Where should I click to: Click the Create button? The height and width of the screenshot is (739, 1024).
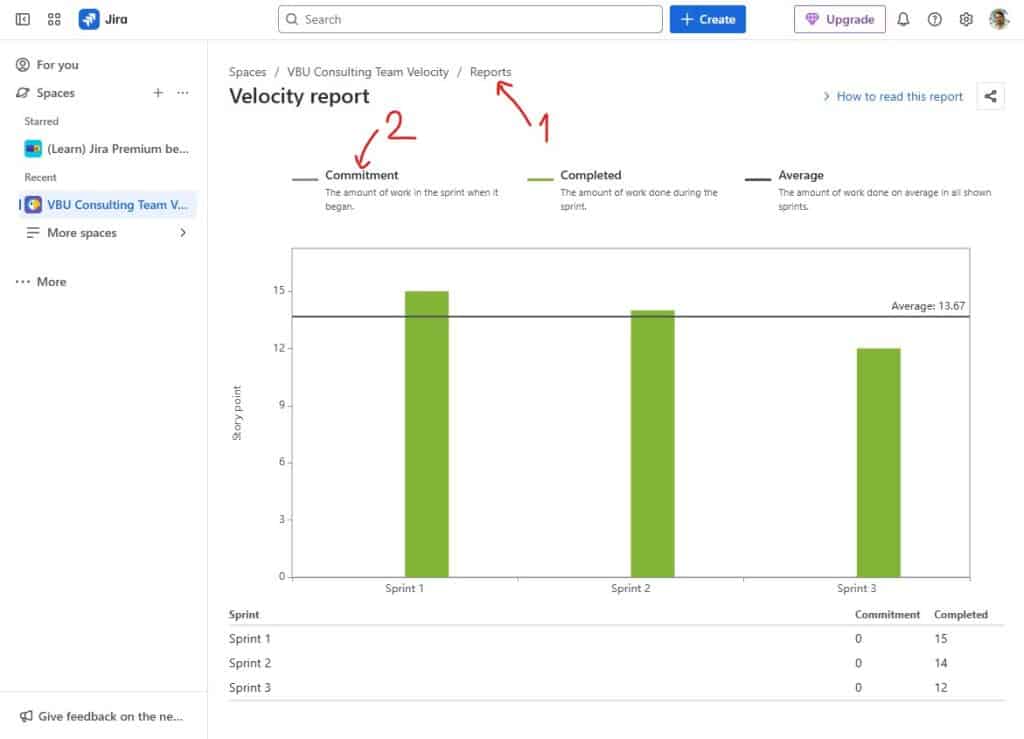point(707,19)
